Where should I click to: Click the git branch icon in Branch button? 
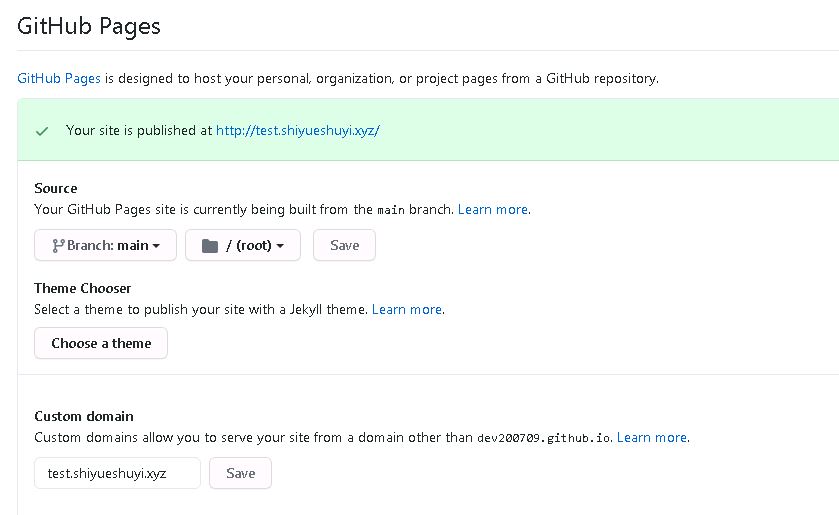tap(58, 246)
